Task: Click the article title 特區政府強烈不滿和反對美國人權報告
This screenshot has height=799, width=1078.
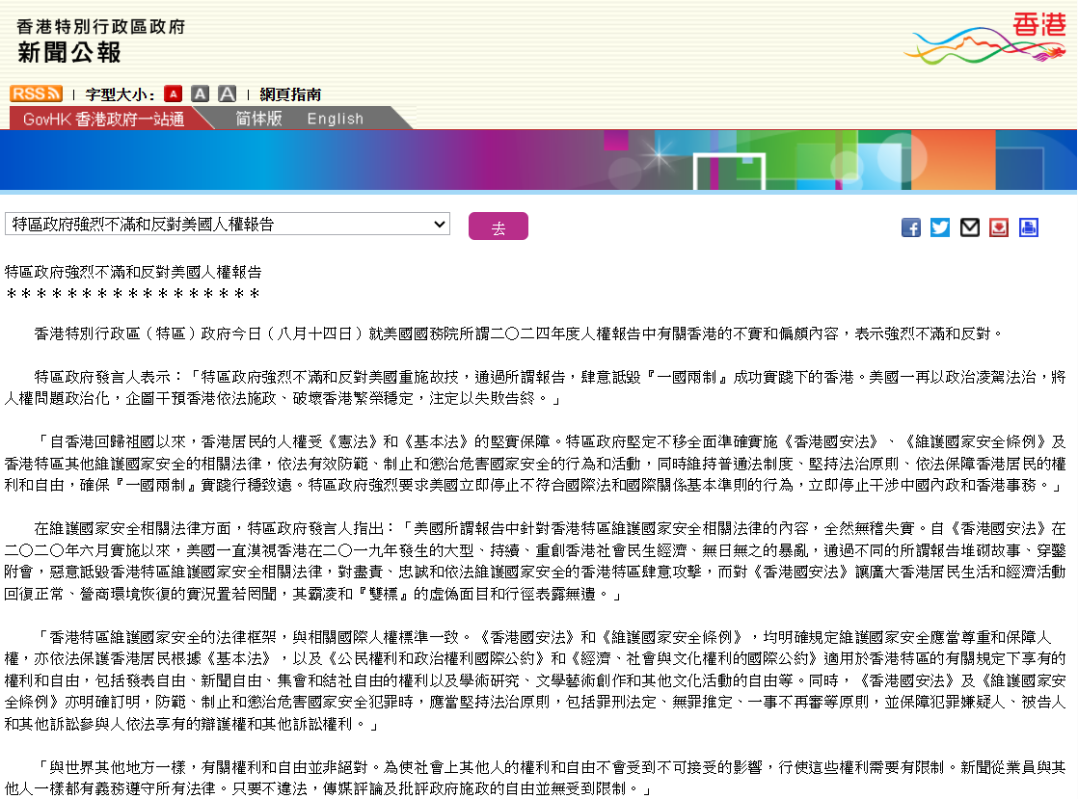Action: [133, 271]
